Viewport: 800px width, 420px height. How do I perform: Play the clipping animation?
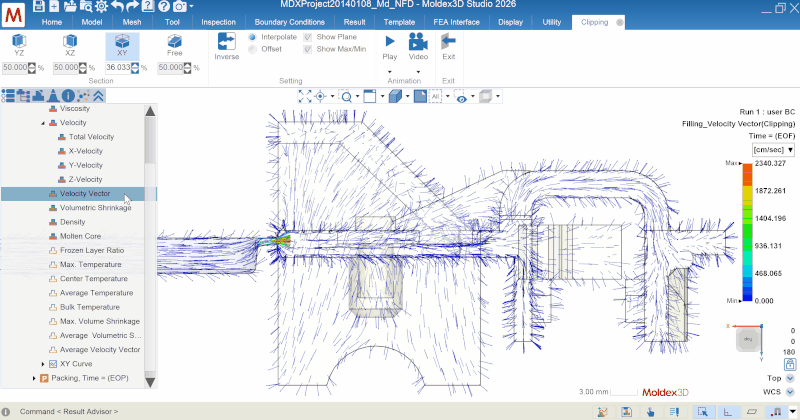tap(389, 45)
